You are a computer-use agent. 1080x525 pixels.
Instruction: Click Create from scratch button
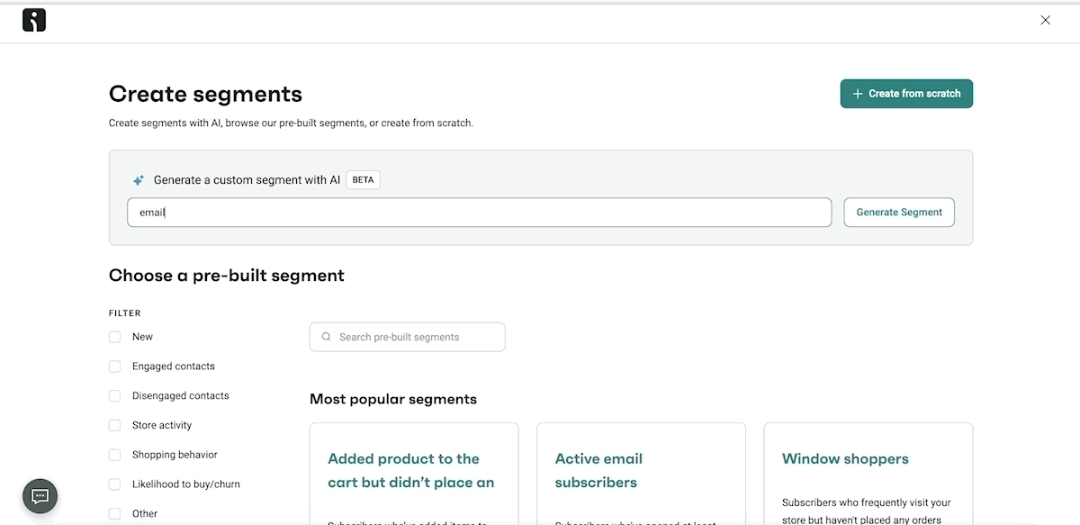click(x=906, y=94)
